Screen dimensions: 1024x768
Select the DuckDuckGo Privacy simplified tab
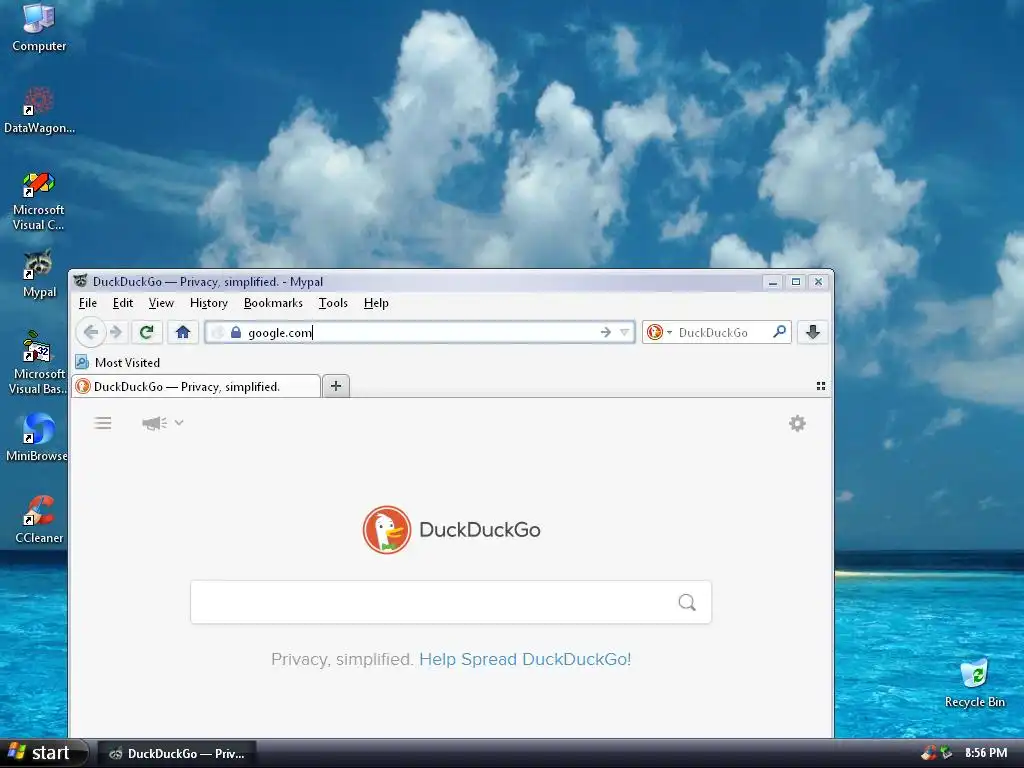196,386
